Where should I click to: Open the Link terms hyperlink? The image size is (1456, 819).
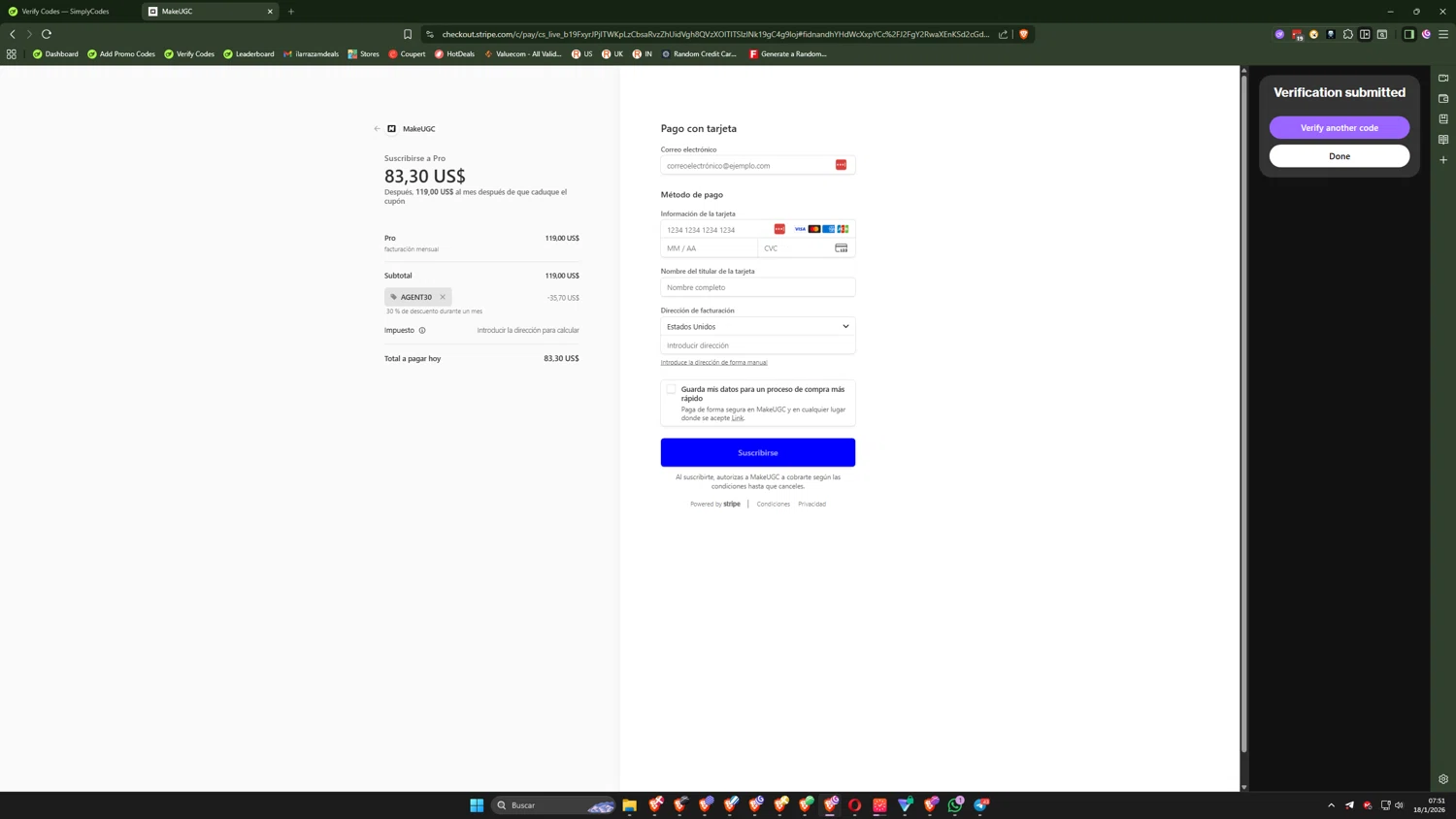tap(738, 418)
